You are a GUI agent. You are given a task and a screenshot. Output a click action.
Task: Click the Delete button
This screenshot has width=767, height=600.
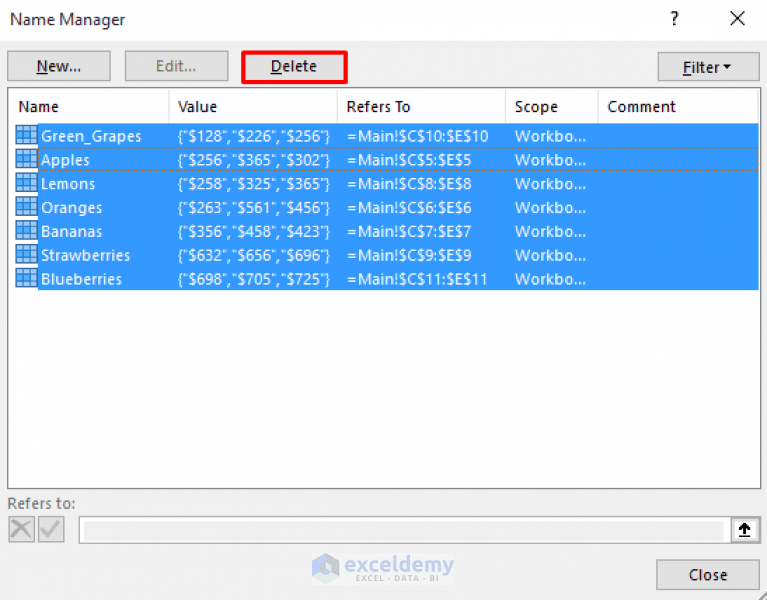[x=294, y=67]
